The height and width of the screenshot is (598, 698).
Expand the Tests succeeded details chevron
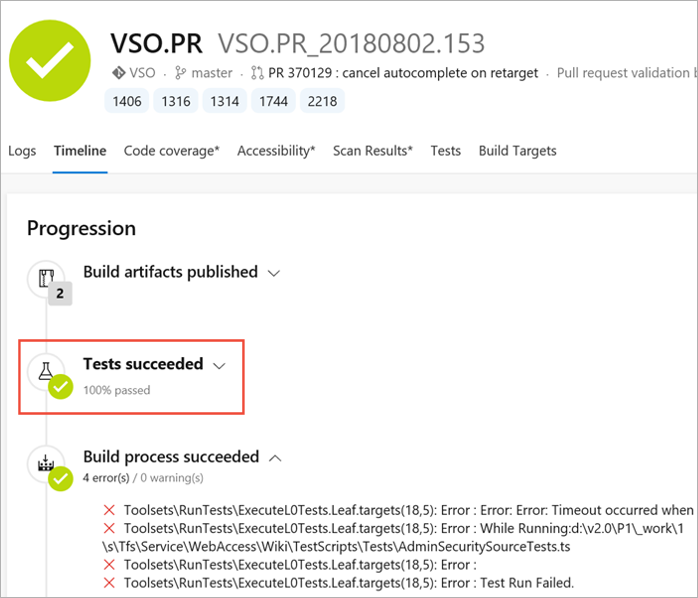coord(220,365)
